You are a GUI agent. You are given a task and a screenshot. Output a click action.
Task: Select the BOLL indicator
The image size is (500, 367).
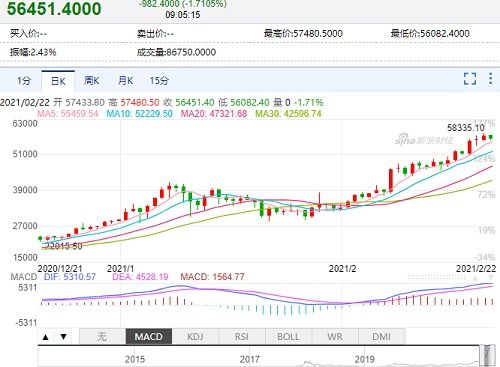tap(289, 336)
